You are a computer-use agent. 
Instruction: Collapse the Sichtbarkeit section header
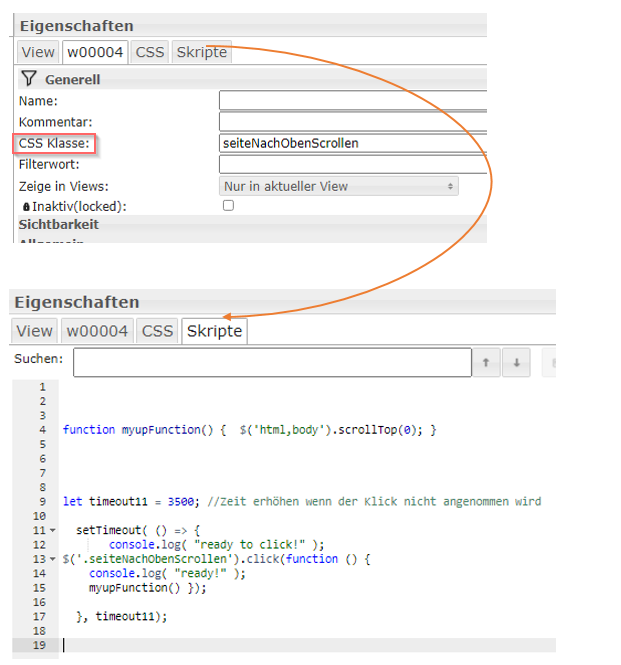point(252,224)
